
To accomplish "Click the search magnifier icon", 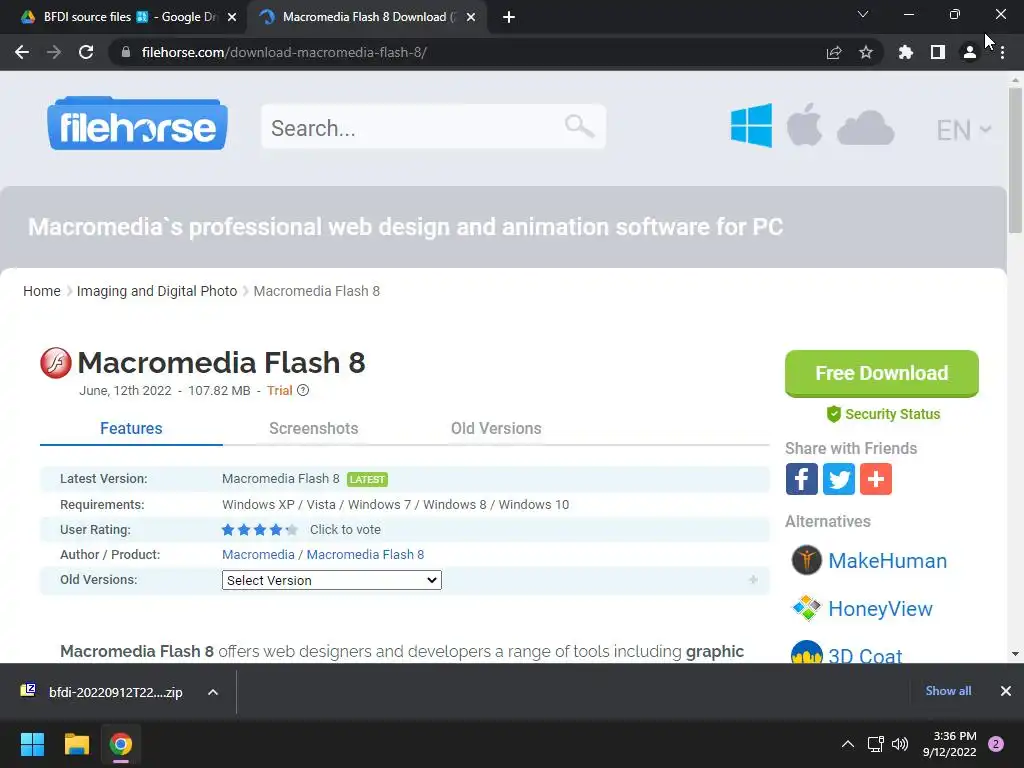I will pyautogui.click(x=579, y=125).
